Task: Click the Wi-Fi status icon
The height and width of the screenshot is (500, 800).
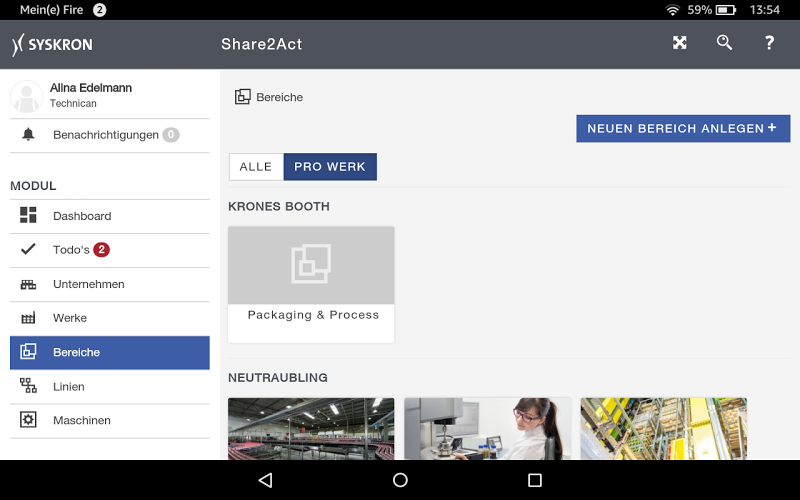Action: [672, 10]
